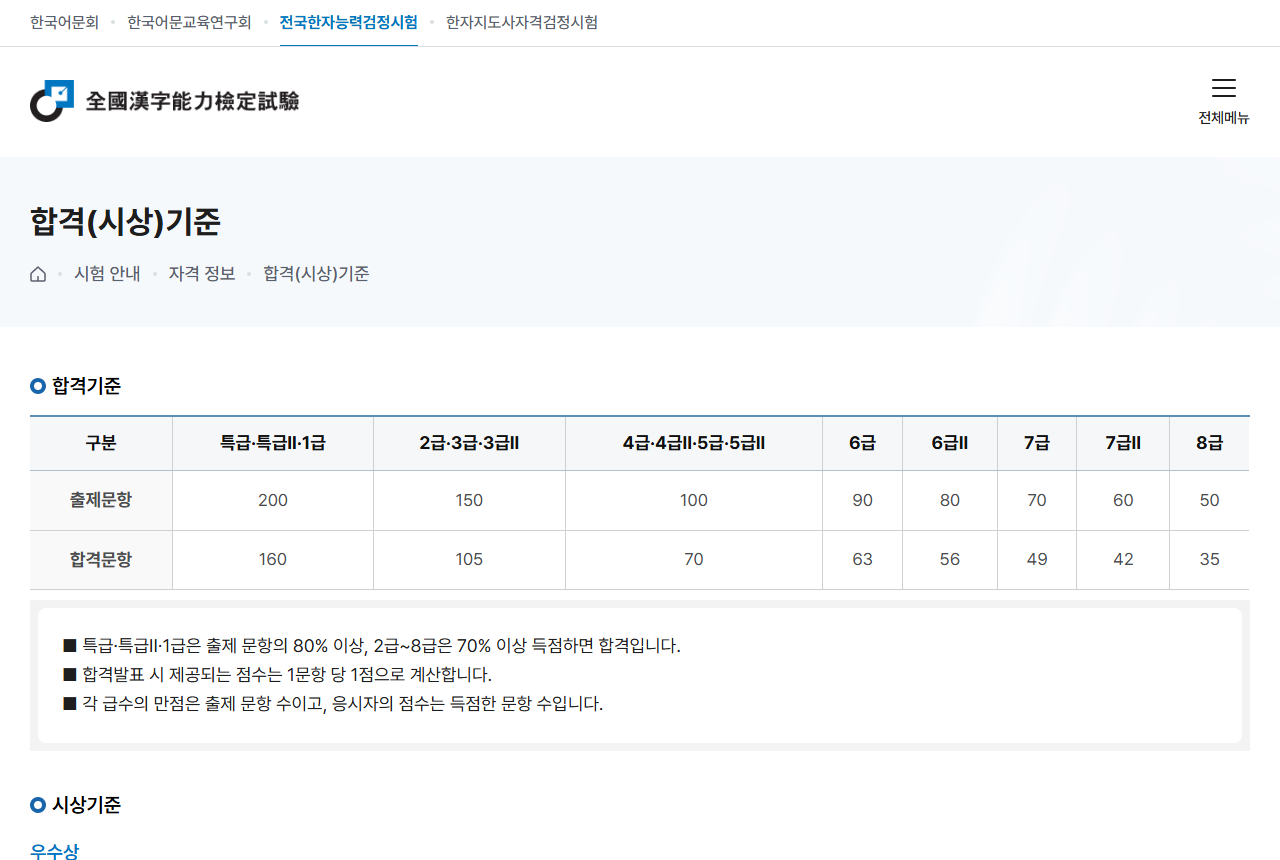Viewport: 1280px width, 860px height.
Task: Click the 56 cell in 합격문항 row
Action: pyautogui.click(x=950, y=560)
